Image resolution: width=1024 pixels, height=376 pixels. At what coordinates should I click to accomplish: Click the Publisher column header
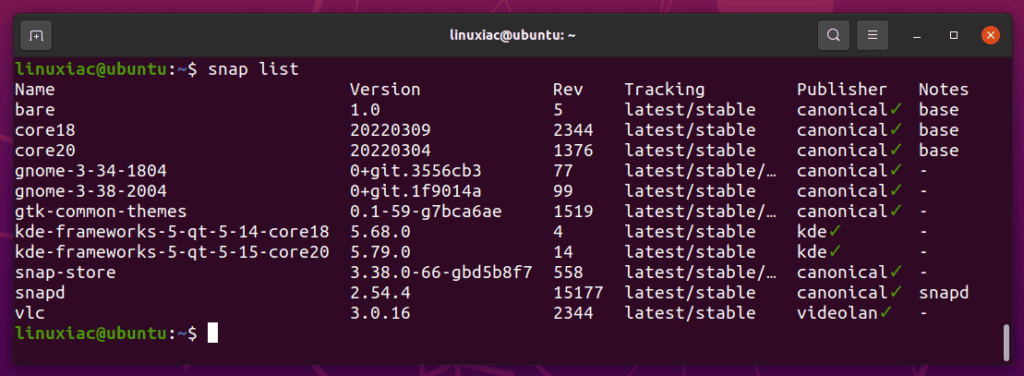coord(842,89)
